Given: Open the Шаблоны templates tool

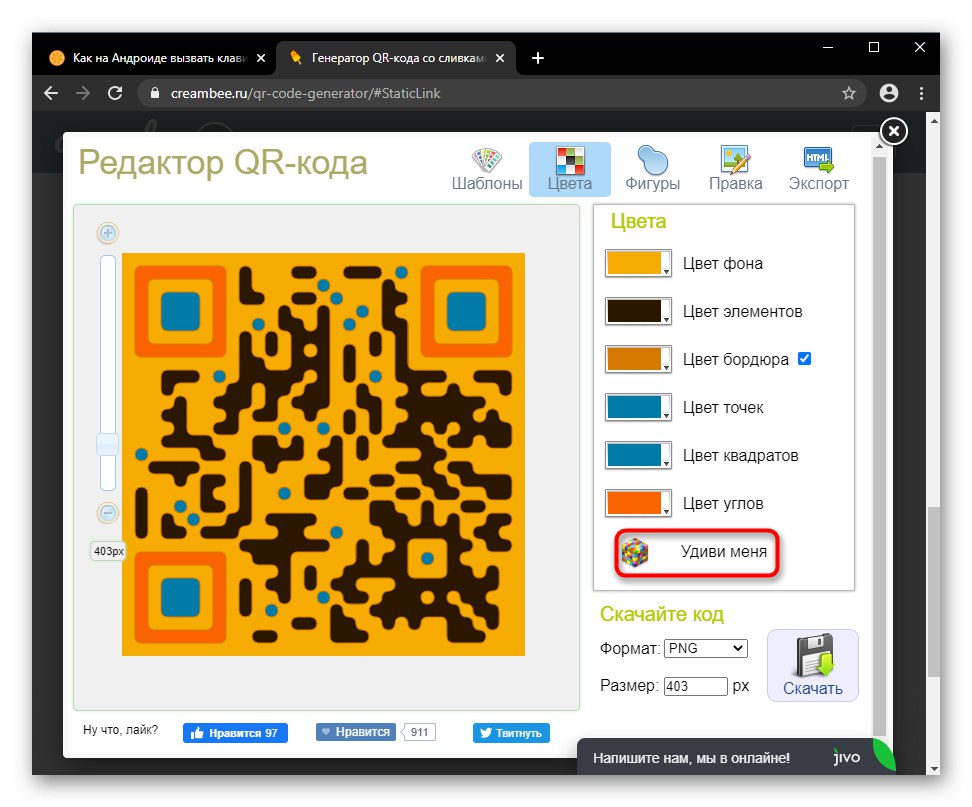Looking at the screenshot, I should coord(487,169).
